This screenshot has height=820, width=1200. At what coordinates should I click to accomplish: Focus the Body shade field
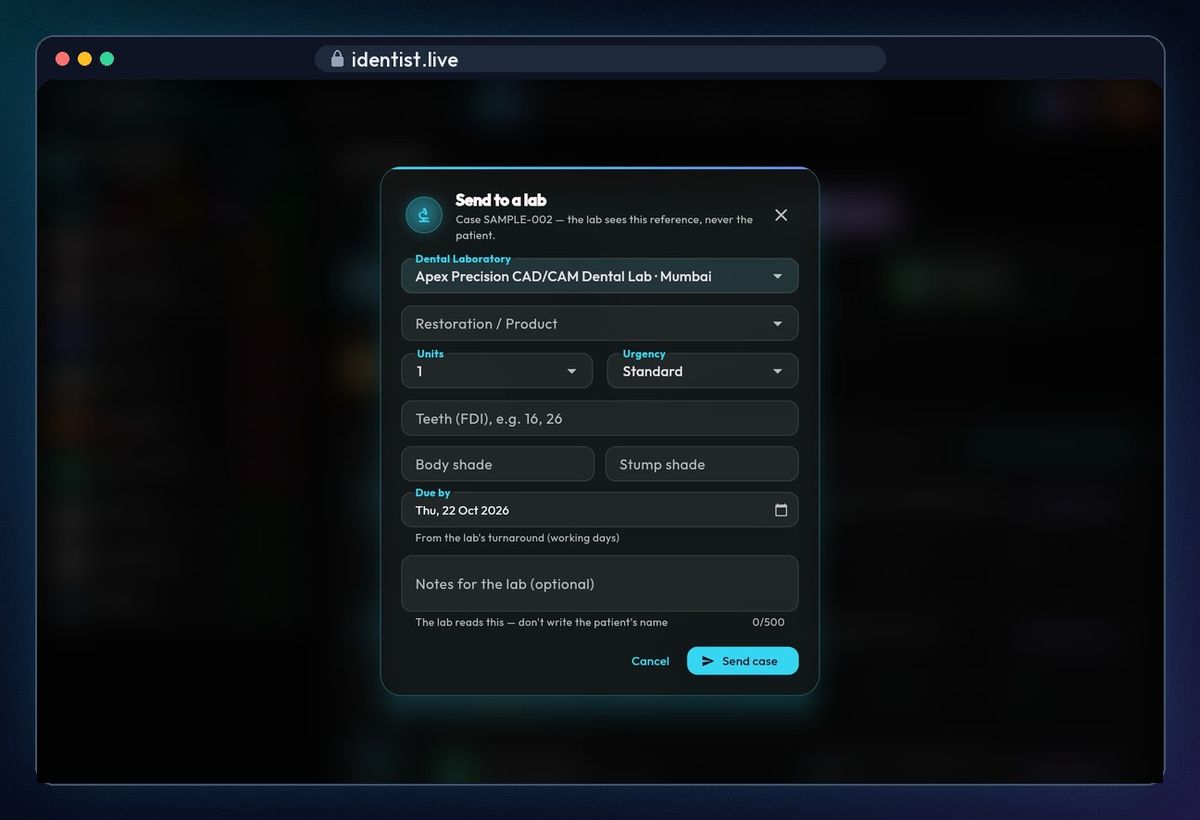coord(498,464)
